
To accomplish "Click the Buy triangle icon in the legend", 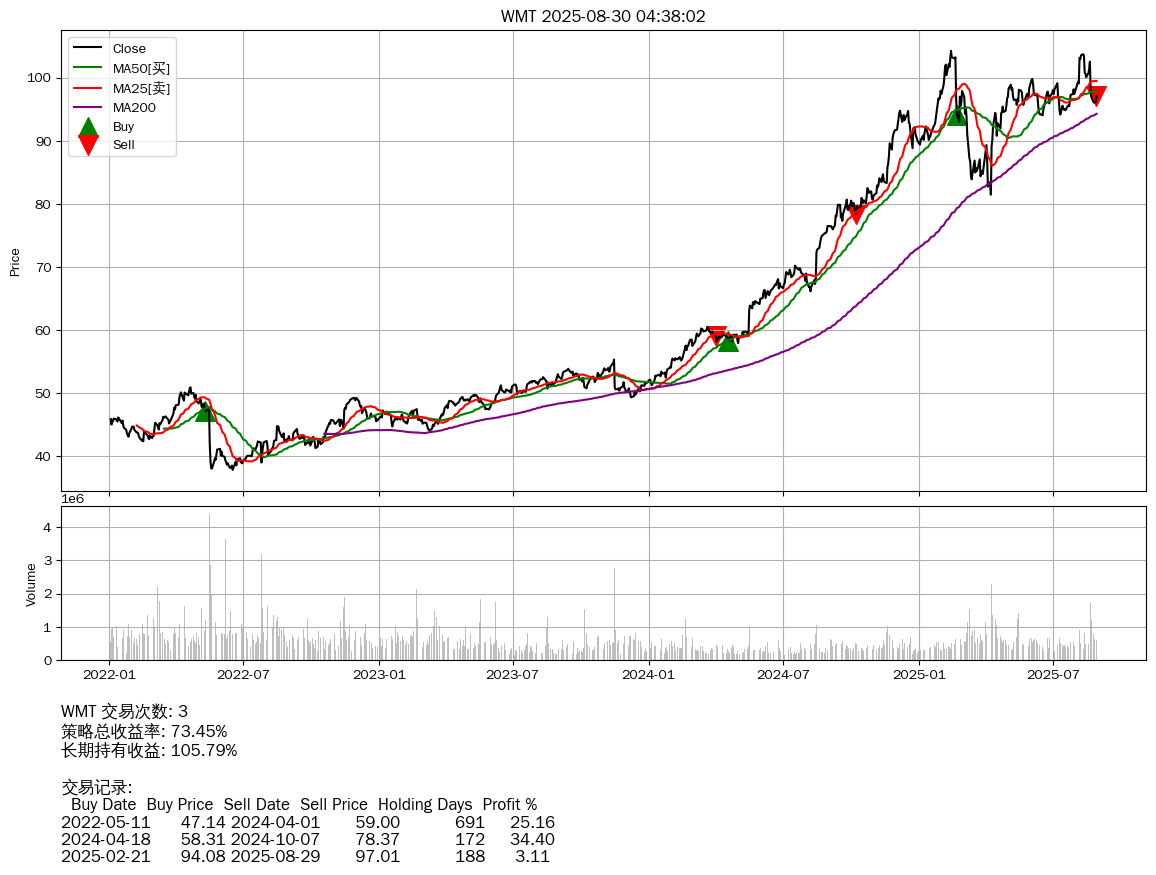I will tap(88, 127).
